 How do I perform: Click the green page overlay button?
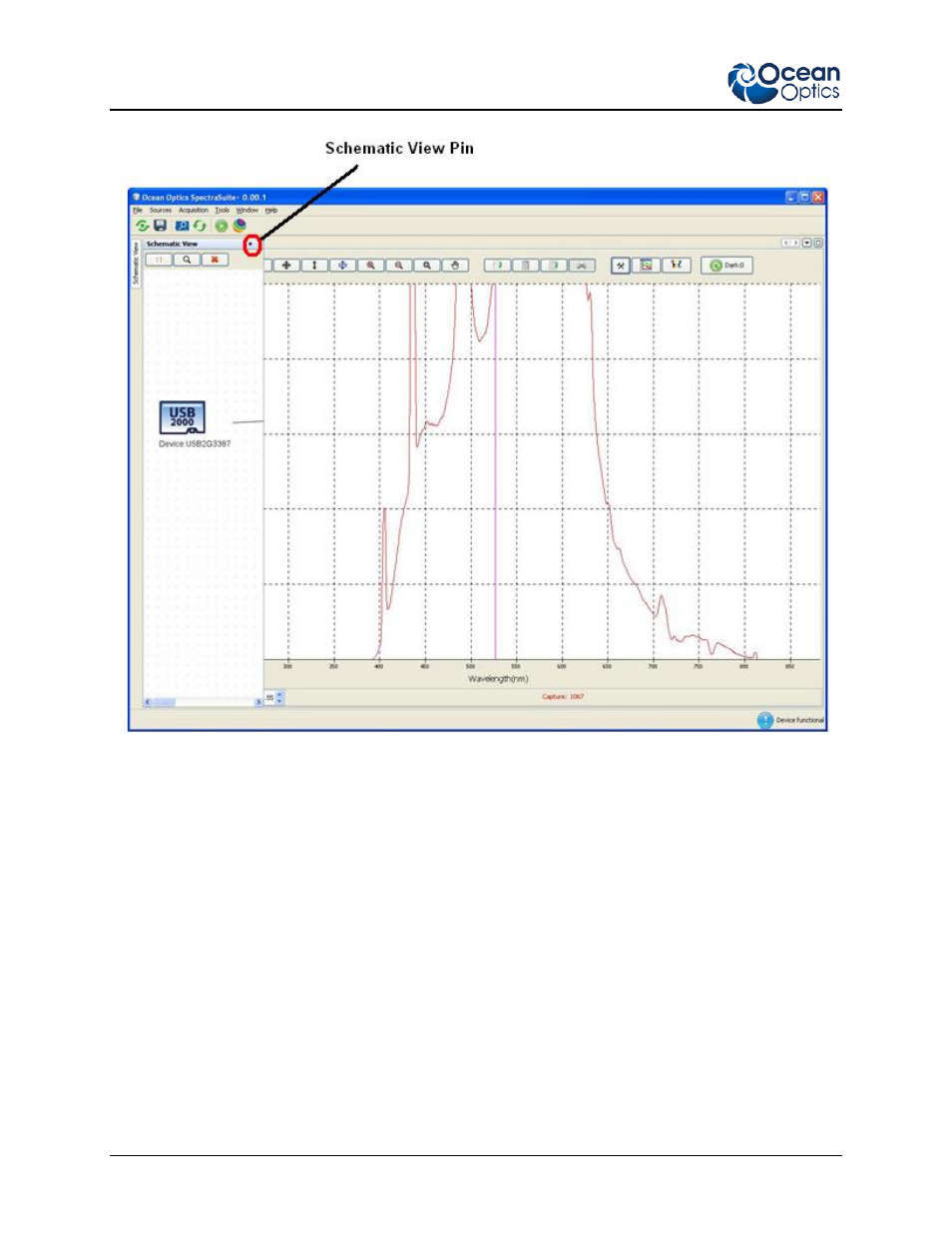pyautogui.click(x=497, y=266)
